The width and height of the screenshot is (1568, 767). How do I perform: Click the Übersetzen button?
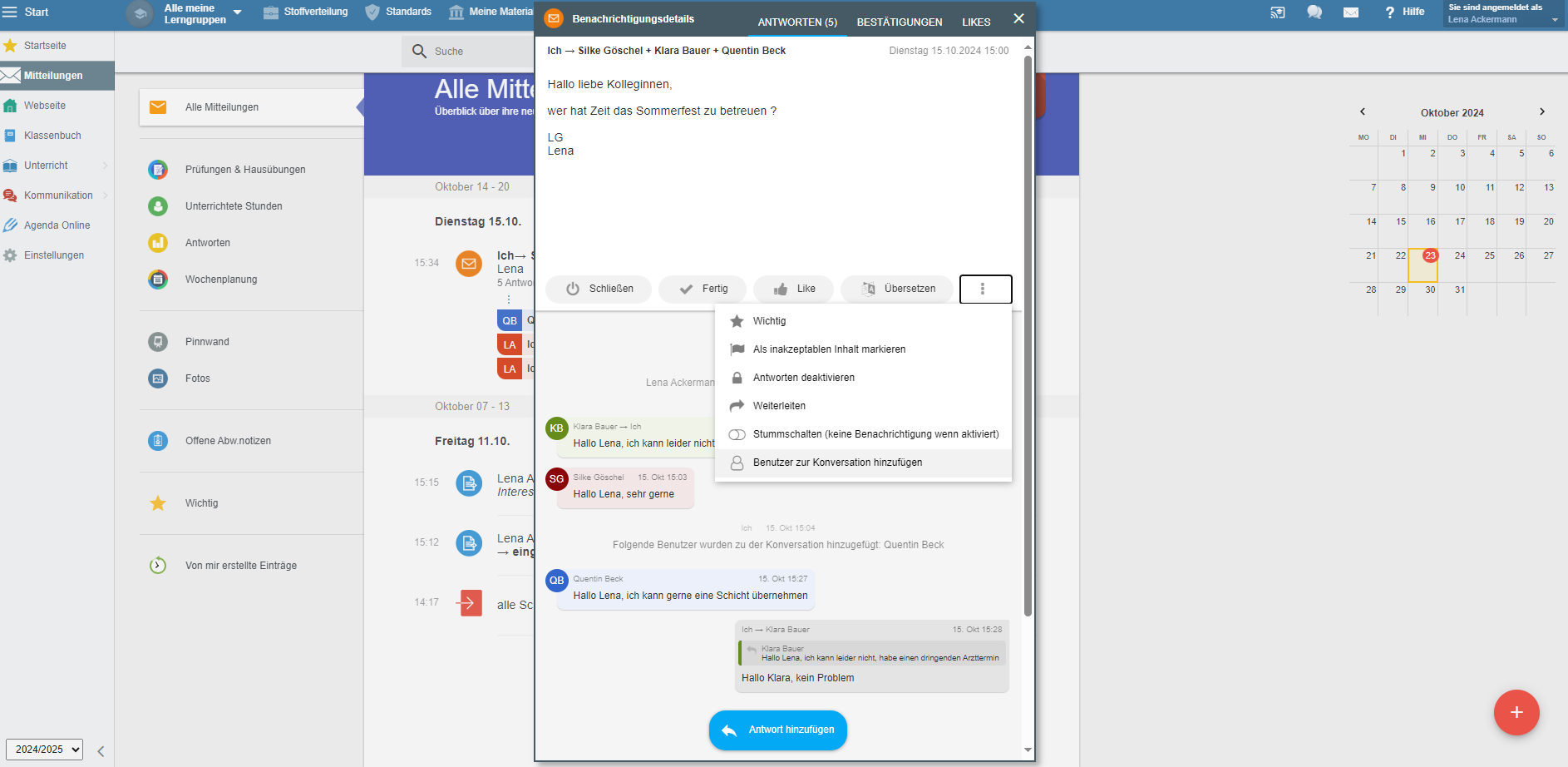click(897, 289)
